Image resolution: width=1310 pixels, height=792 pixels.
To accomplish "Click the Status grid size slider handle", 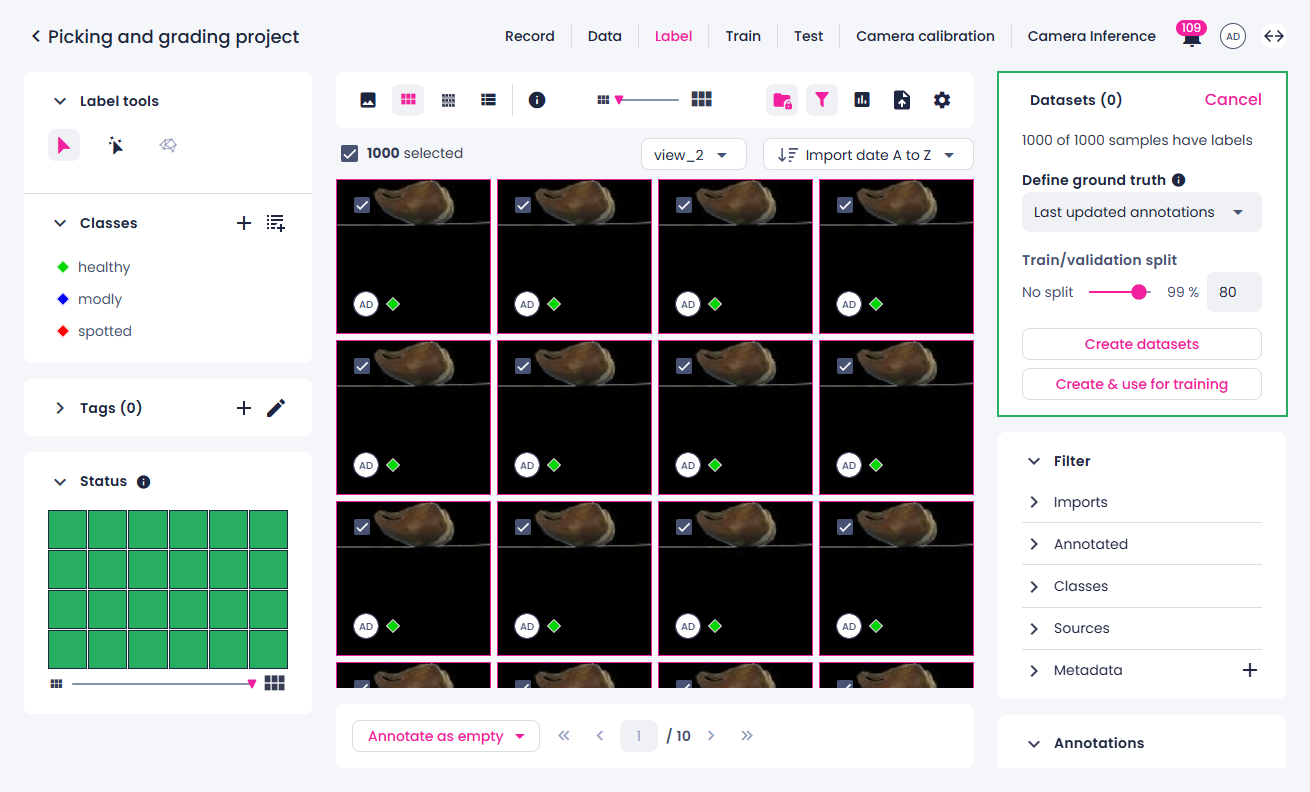I will click(x=252, y=684).
